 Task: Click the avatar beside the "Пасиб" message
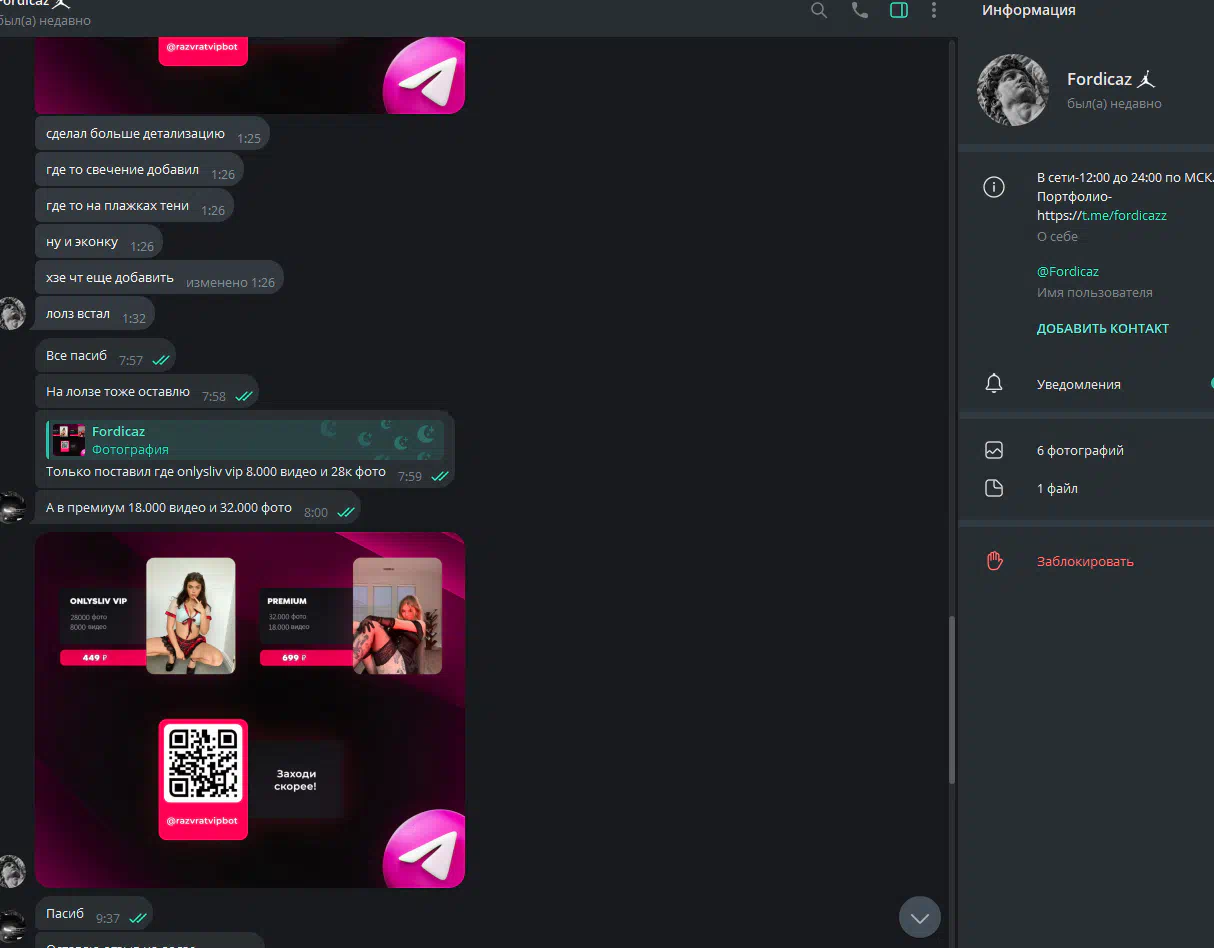pyautogui.click(x=11, y=926)
